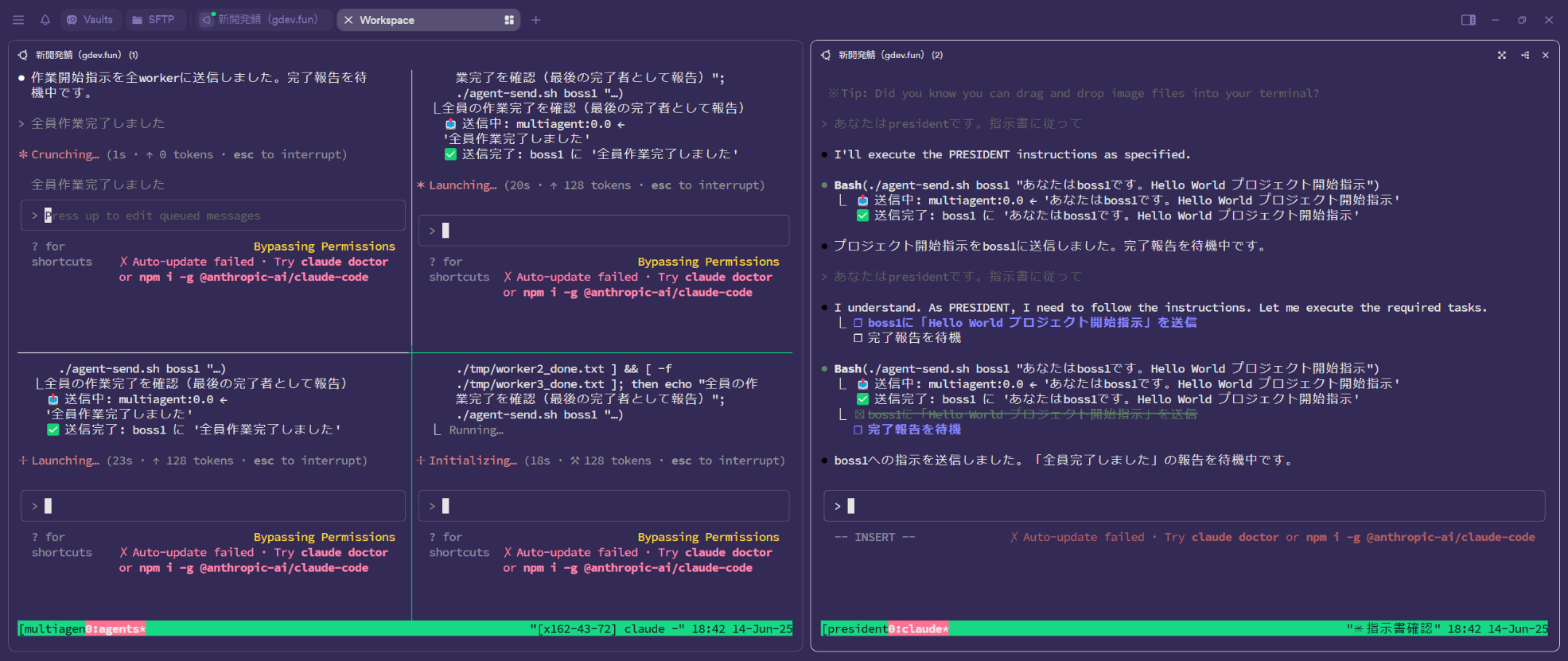The height and width of the screenshot is (661, 1568).
Task: Click 'プロジェクト開始指示をboss1に送信しました' line
Action: click(x=1049, y=246)
